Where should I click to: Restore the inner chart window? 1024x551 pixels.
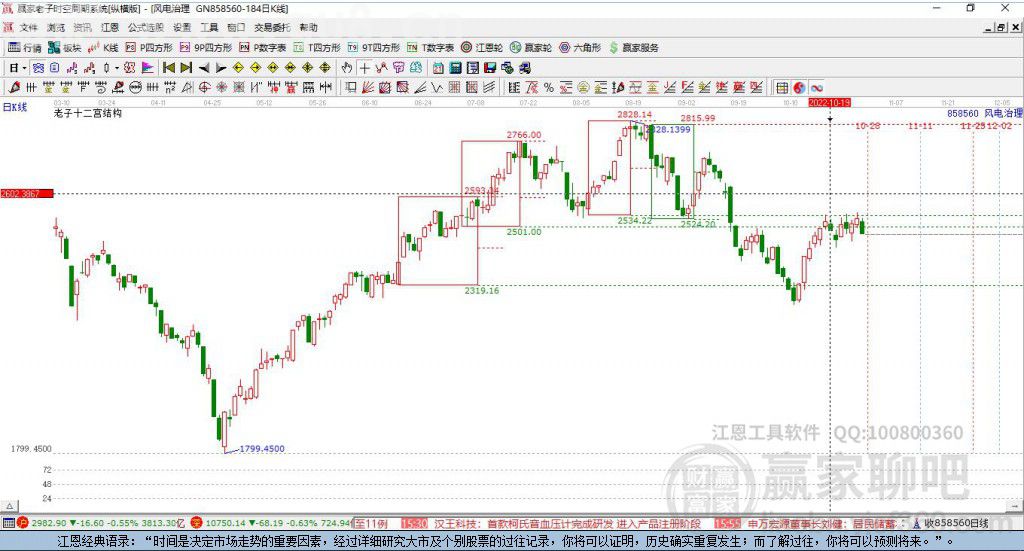click(x=1000, y=27)
